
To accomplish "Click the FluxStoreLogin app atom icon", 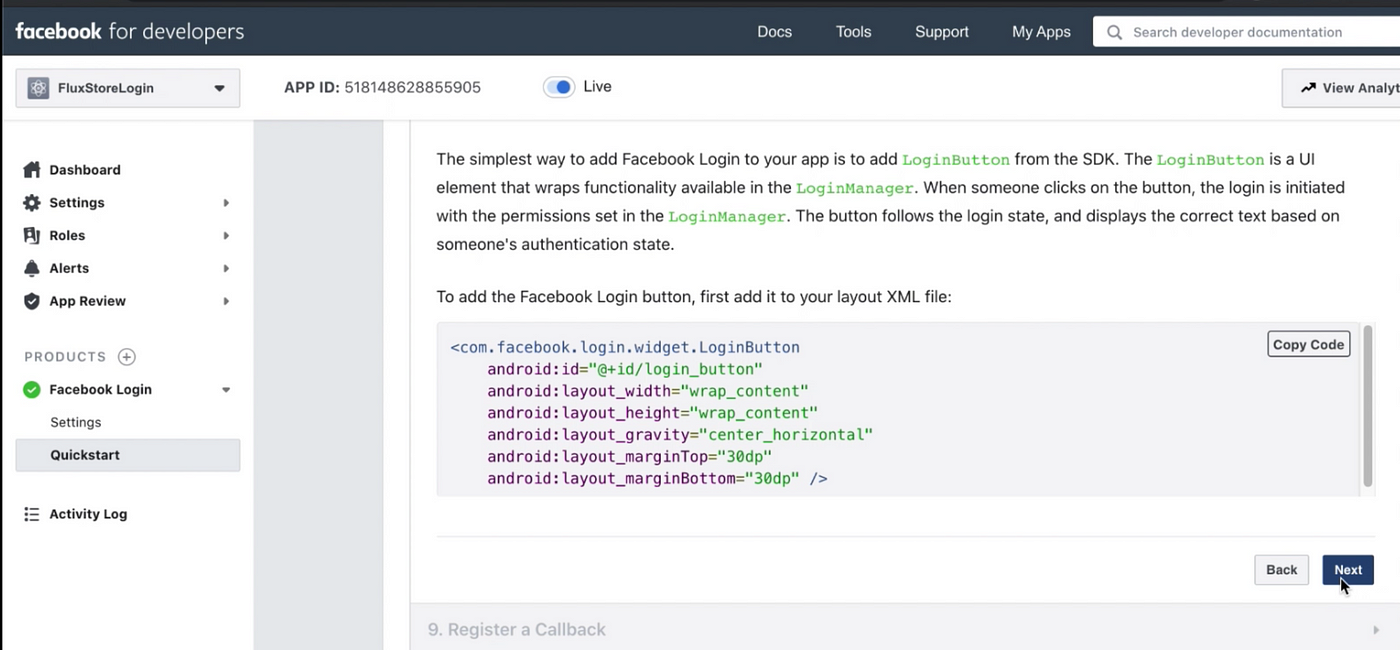I will point(38,88).
